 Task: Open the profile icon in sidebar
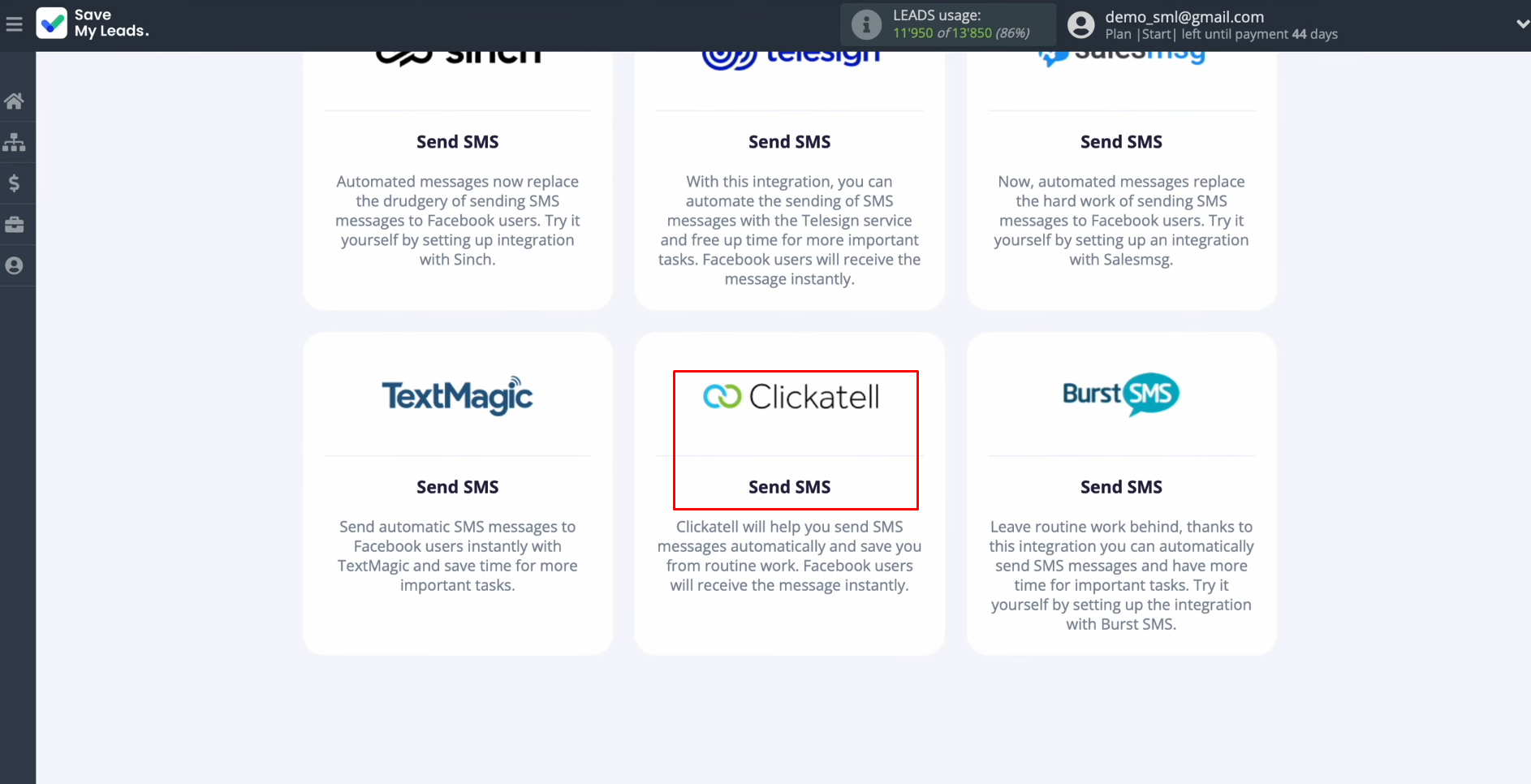14,265
